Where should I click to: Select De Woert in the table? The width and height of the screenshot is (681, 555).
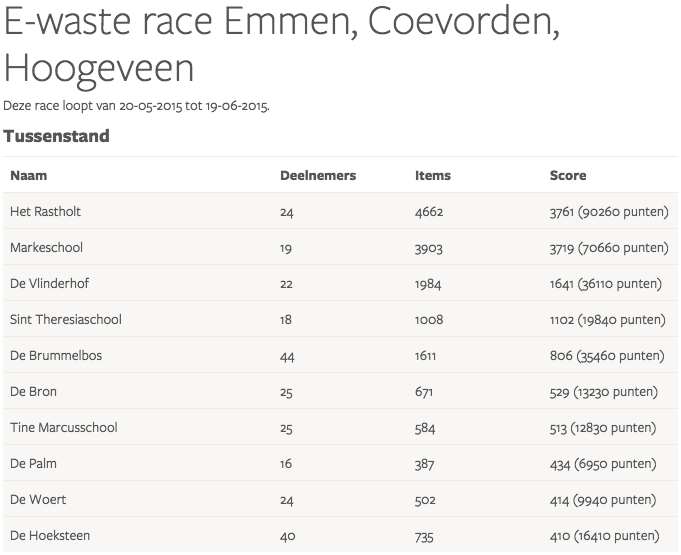click(x=38, y=500)
